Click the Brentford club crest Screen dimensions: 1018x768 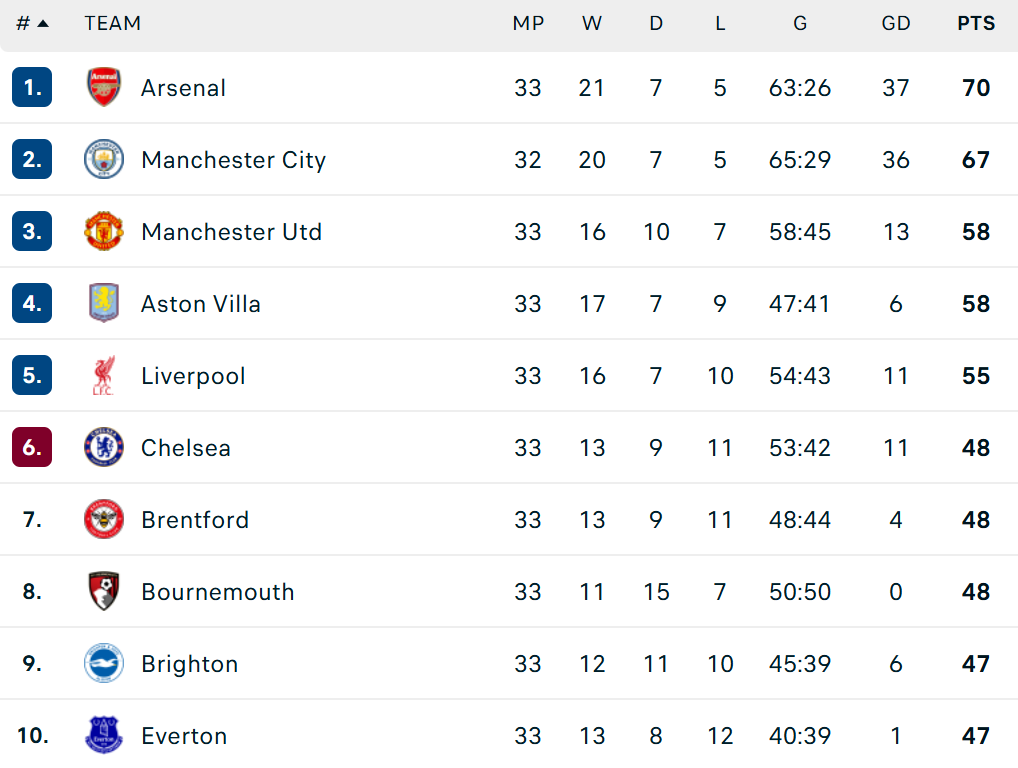[x=104, y=519]
